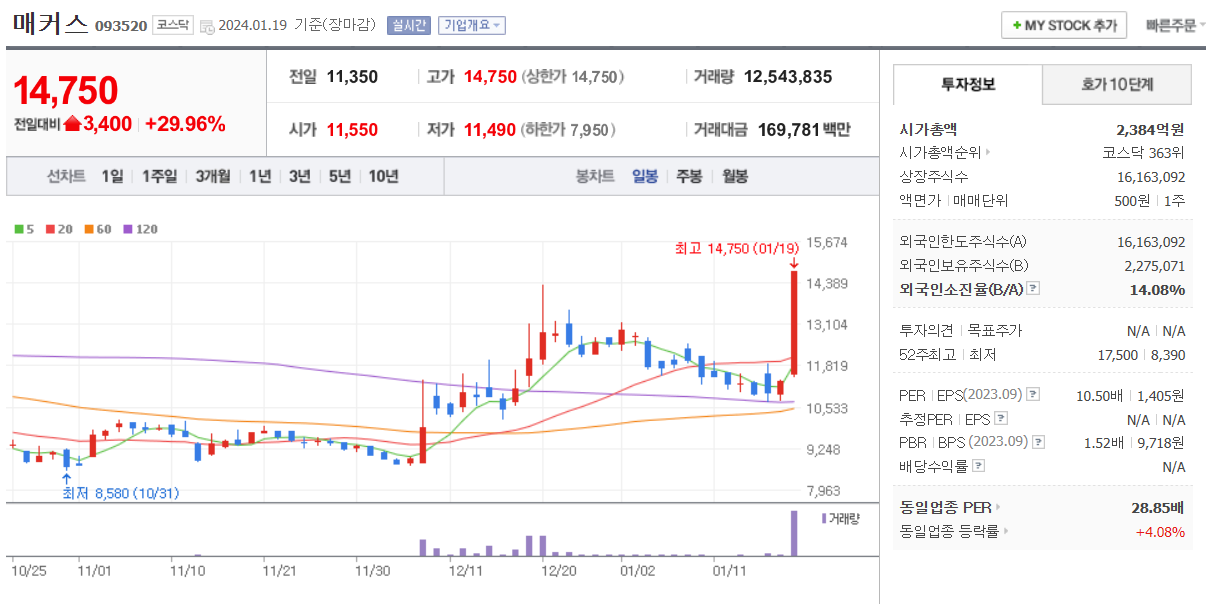Image resolution: width=1219 pixels, height=604 pixels.
Task: Click the green 5-day moving average legend
Action: [24, 229]
